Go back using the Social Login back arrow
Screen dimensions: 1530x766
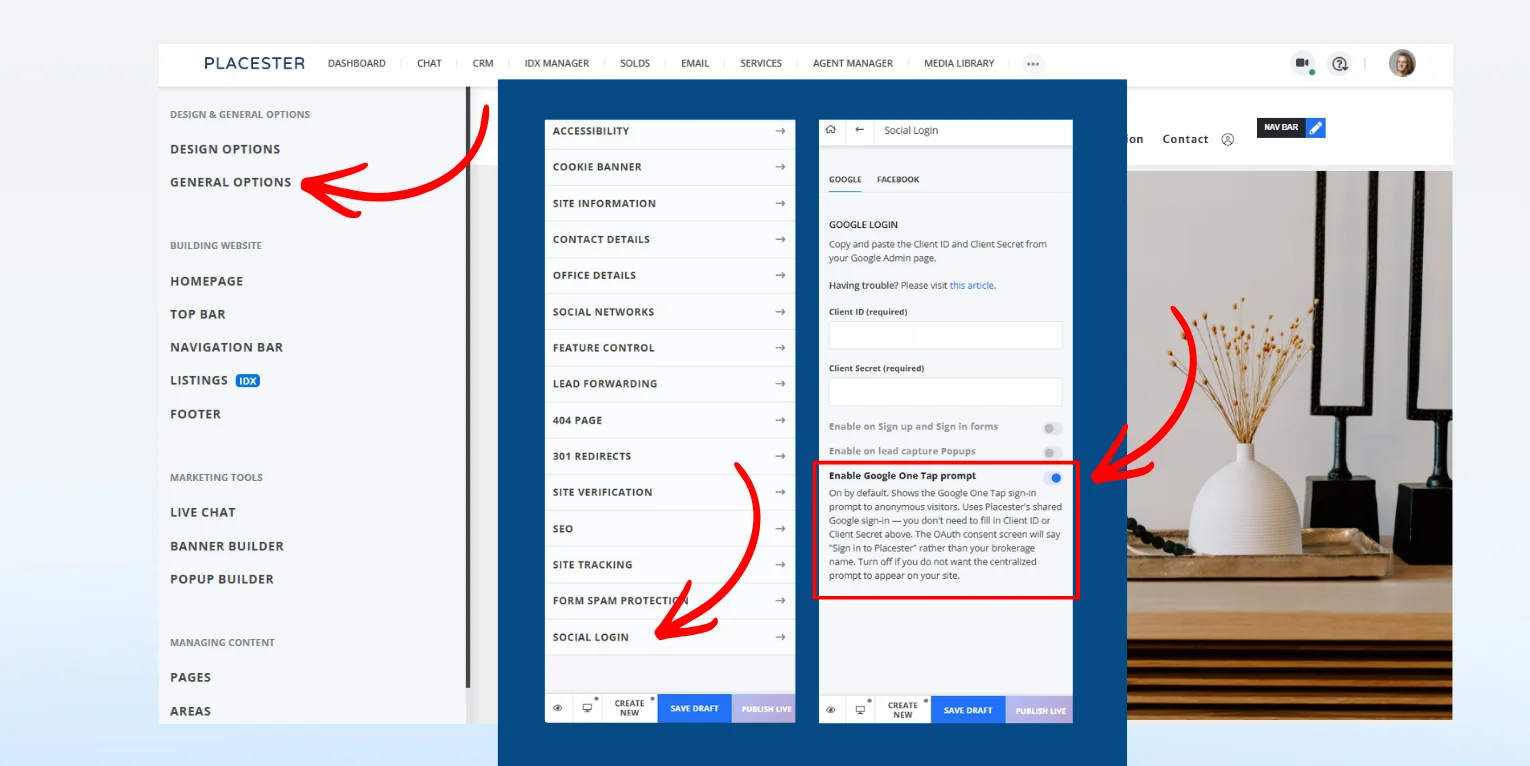[859, 130]
